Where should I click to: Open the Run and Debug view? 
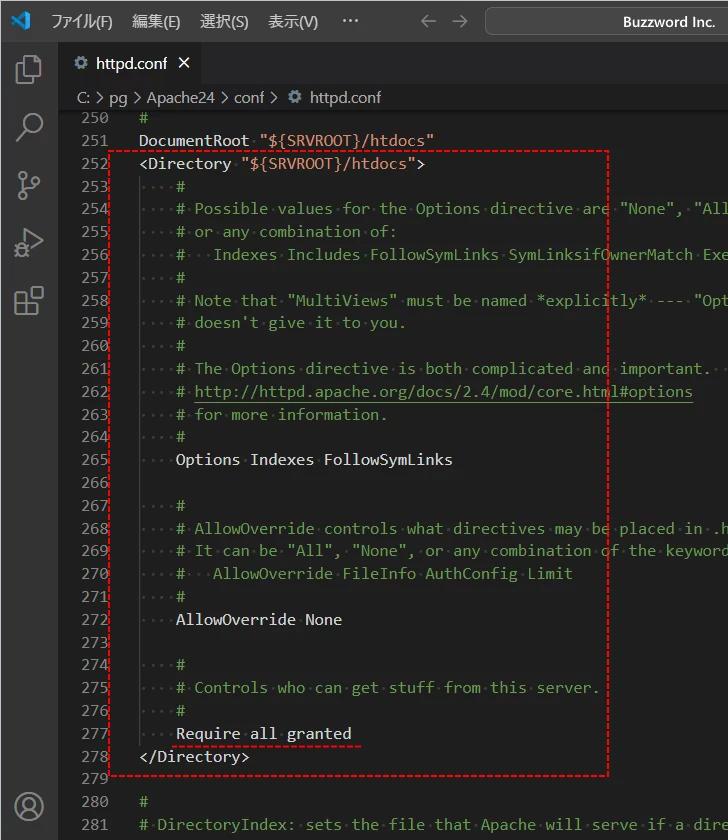pos(29,243)
